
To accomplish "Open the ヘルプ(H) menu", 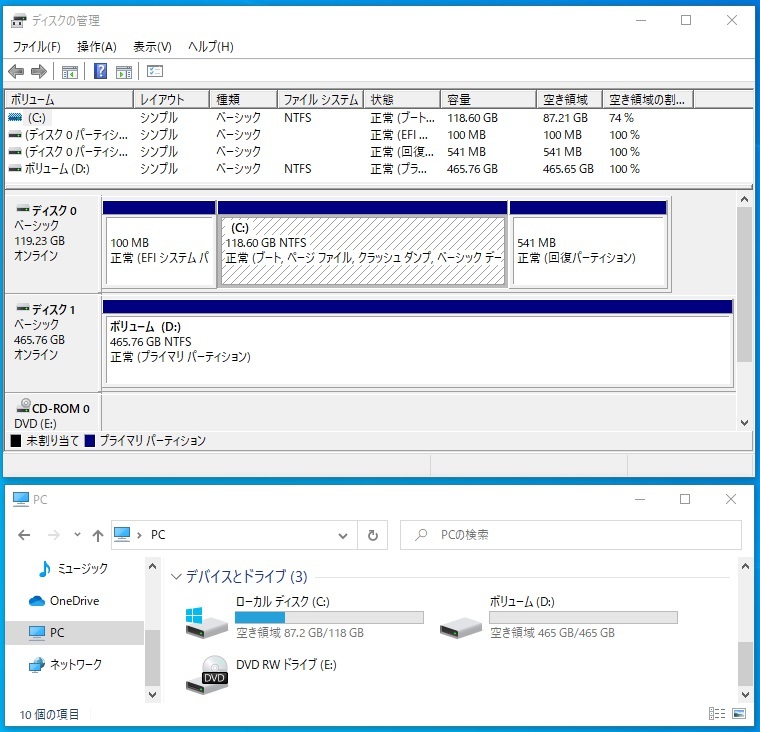I will click(211, 47).
